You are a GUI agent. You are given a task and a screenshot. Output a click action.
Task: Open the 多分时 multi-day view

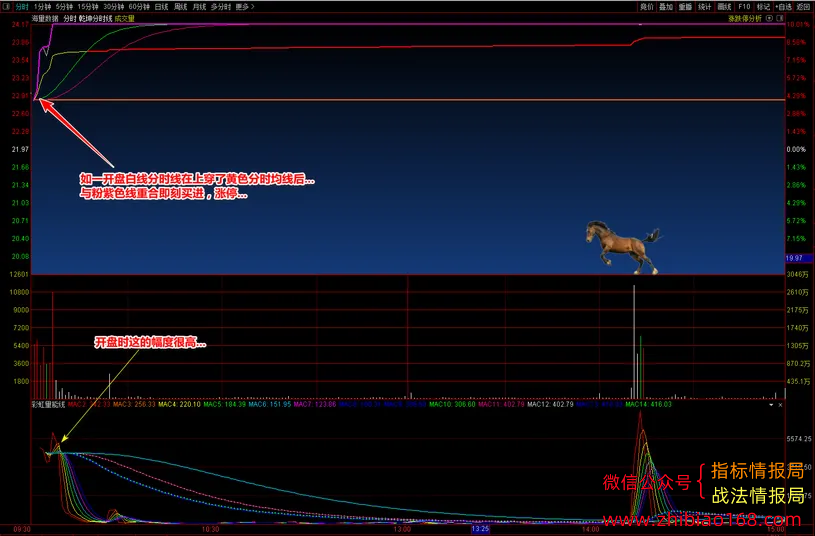[220, 7]
